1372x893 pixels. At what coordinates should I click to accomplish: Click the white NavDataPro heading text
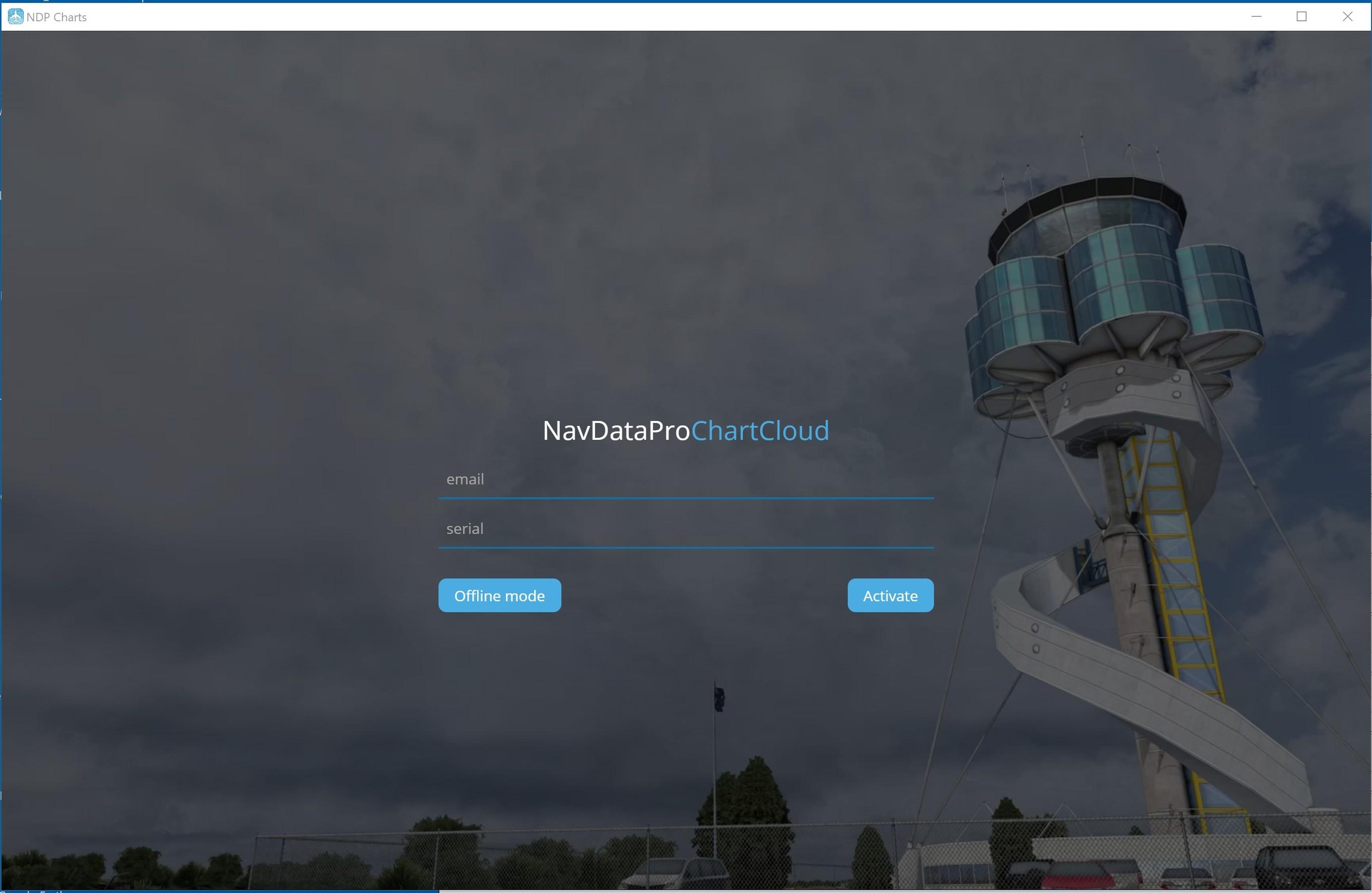[616, 431]
